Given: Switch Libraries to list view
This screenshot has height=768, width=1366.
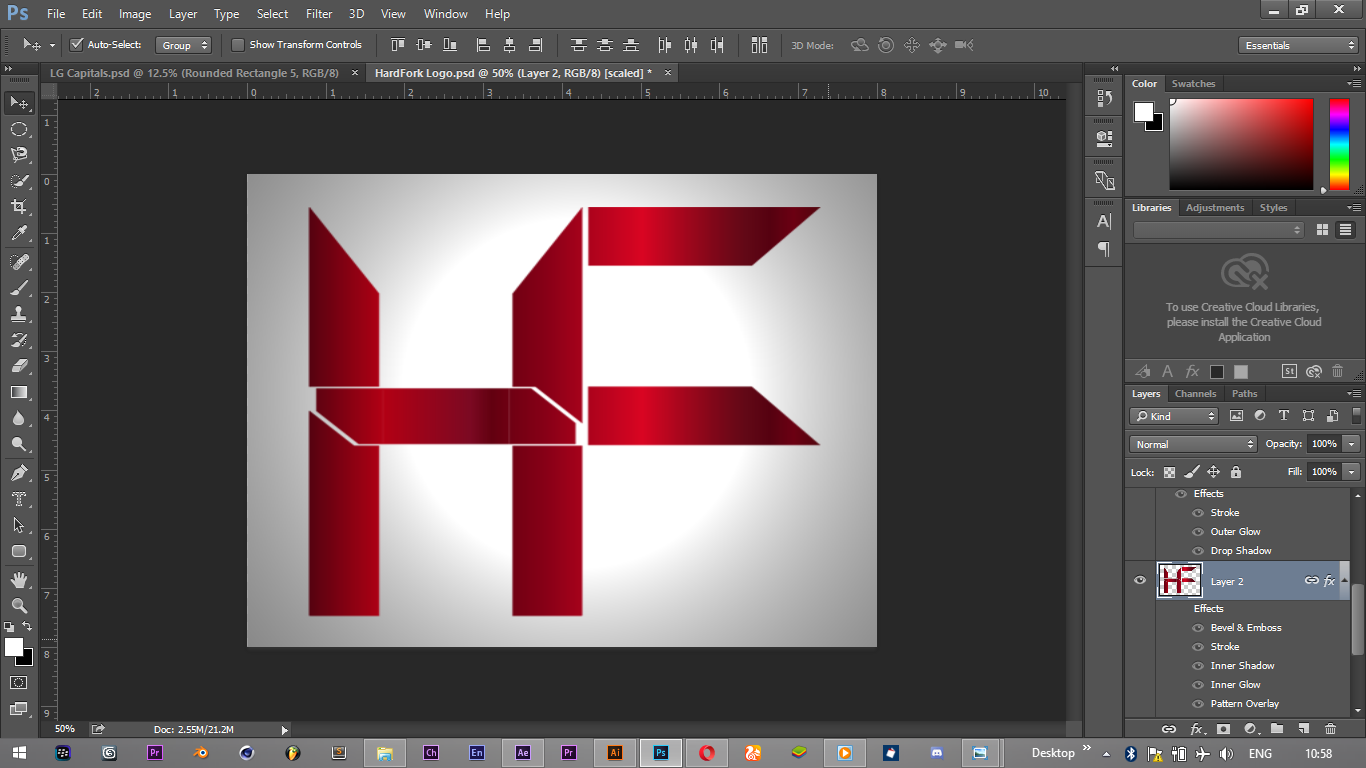Looking at the screenshot, I should click(x=1345, y=230).
